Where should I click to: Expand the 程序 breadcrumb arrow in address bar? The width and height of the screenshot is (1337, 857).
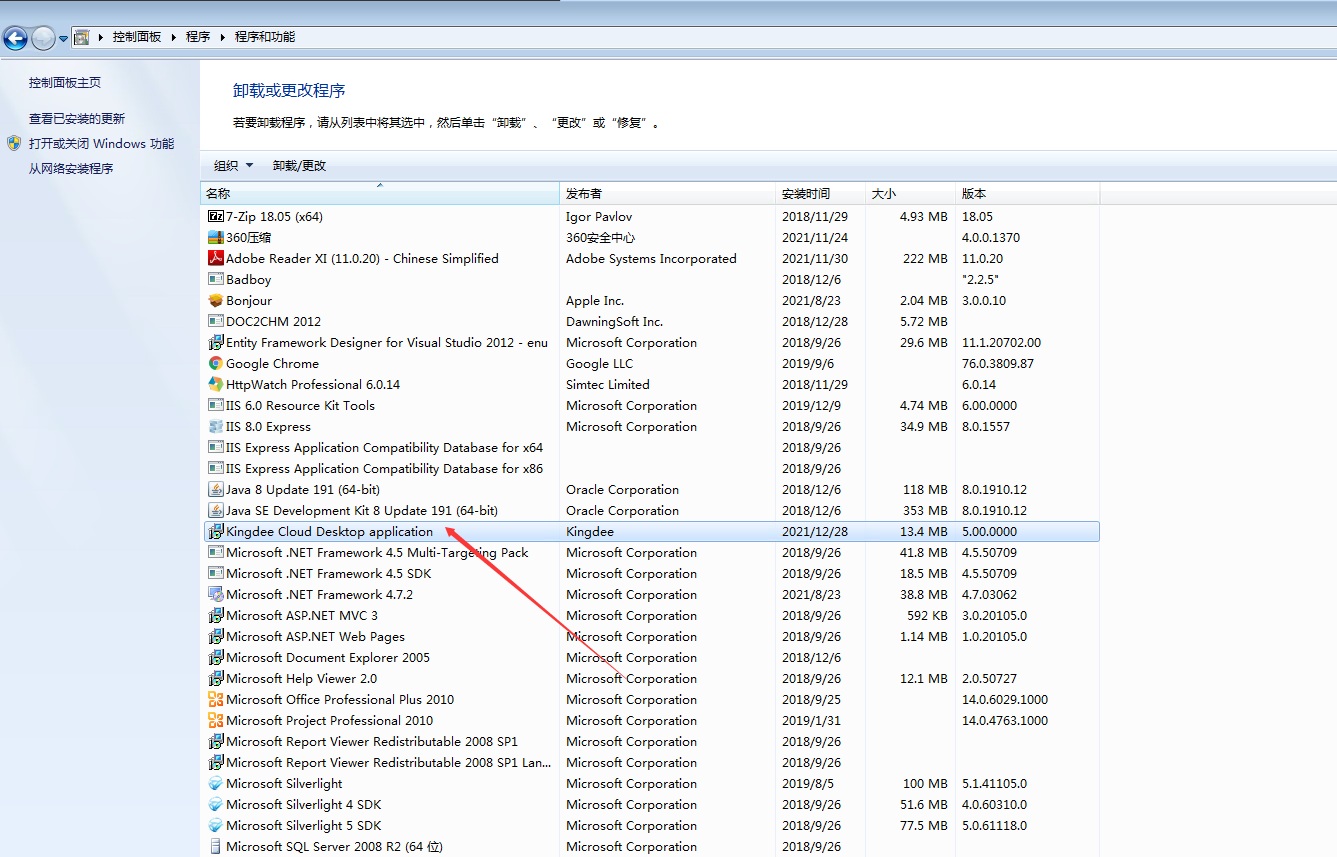tap(223, 37)
